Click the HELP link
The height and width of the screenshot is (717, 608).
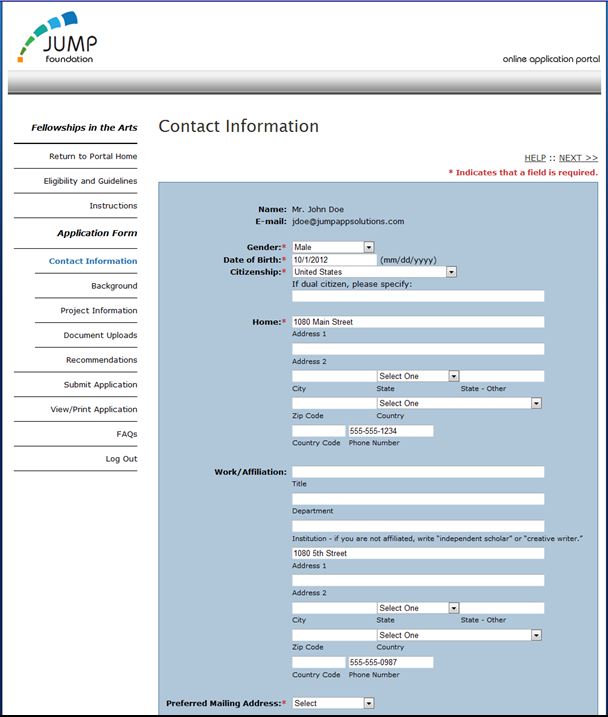tap(535, 158)
